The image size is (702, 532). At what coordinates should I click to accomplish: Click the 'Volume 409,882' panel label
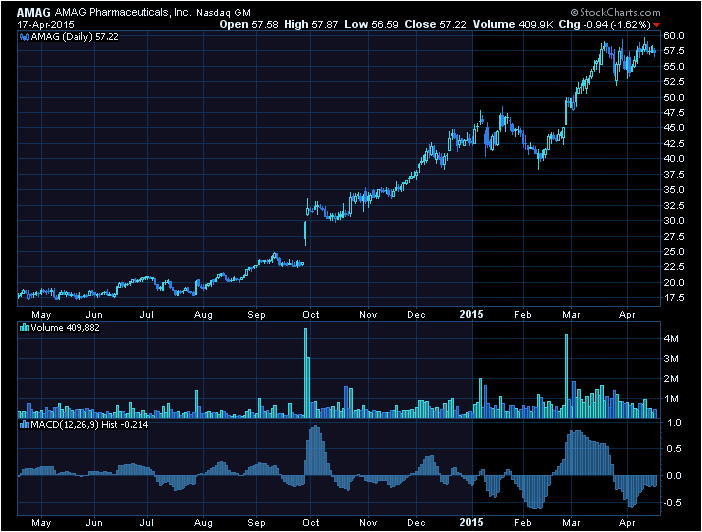65,328
